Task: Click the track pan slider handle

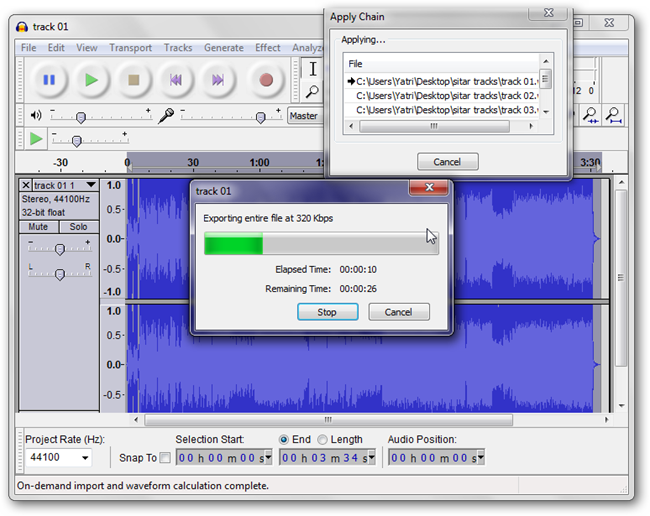Action: point(60,274)
